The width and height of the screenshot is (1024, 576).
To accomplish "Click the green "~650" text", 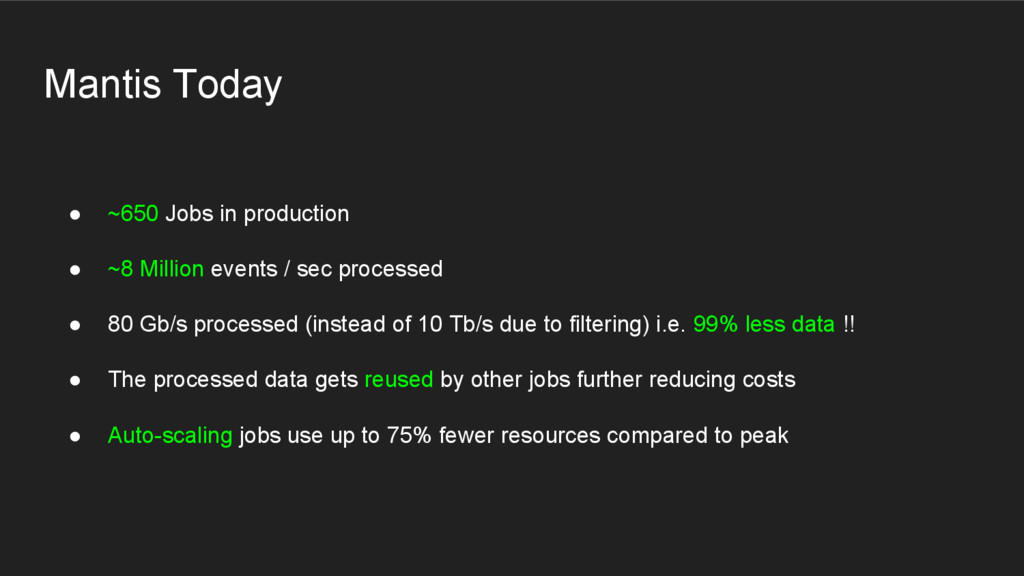I will (x=133, y=214).
